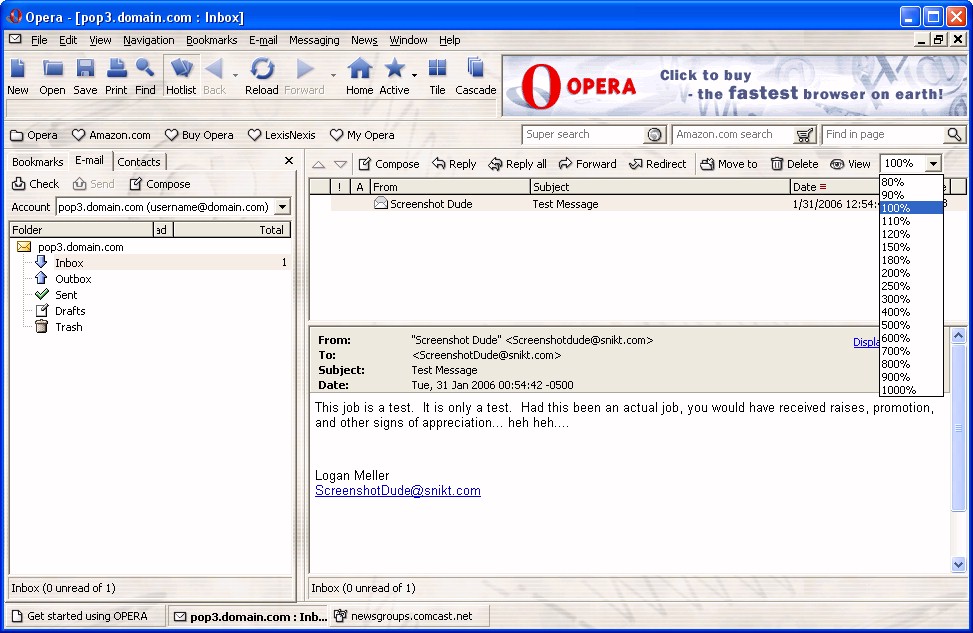The width and height of the screenshot is (973, 633).
Task: Select 150% in the zoom list
Action: [x=911, y=247]
